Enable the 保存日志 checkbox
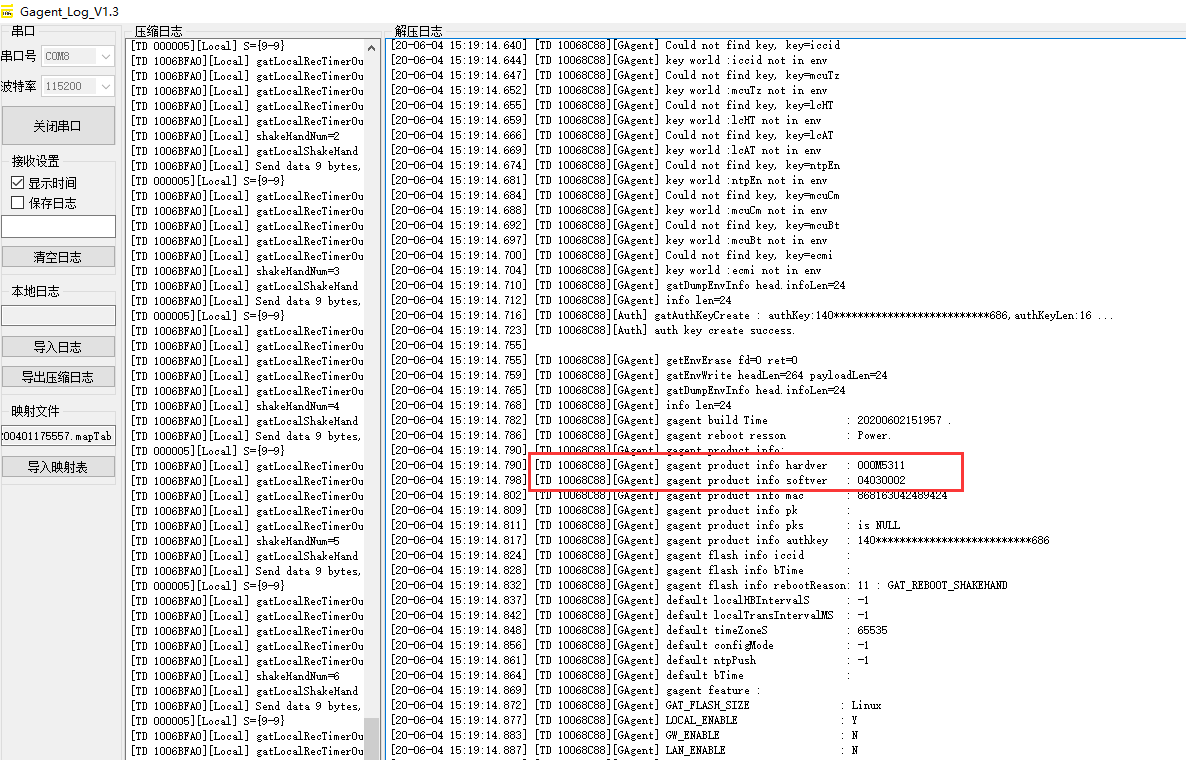Viewport: 1186px width, 760px height. 17,203
